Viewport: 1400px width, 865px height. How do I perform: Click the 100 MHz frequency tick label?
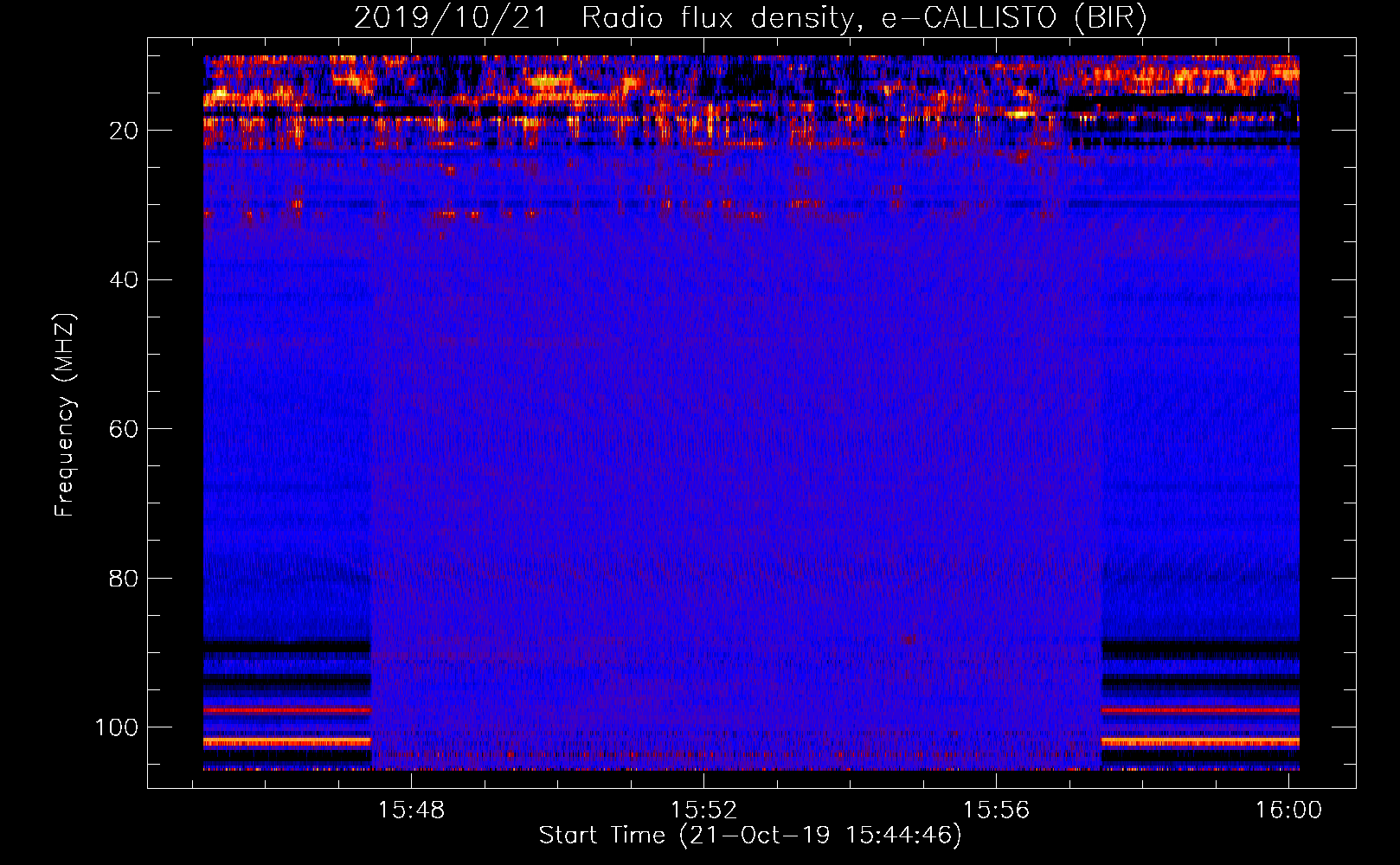(117, 727)
